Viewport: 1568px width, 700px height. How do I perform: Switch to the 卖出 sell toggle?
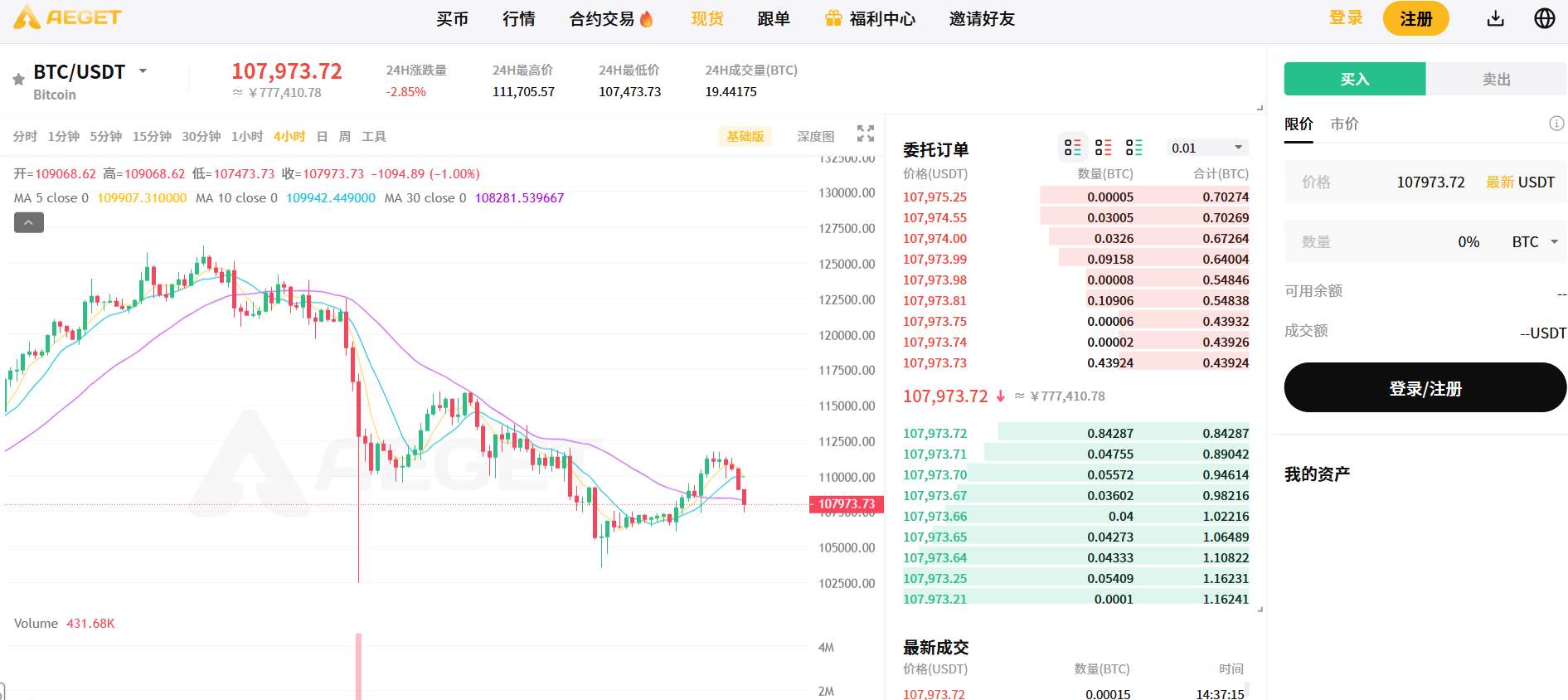pyautogui.click(x=1496, y=80)
